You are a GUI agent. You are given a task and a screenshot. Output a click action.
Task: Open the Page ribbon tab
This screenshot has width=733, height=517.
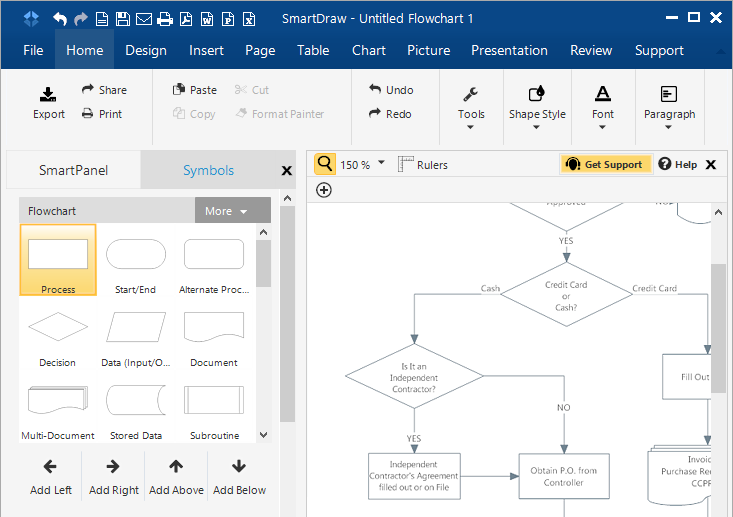(260, 50)
